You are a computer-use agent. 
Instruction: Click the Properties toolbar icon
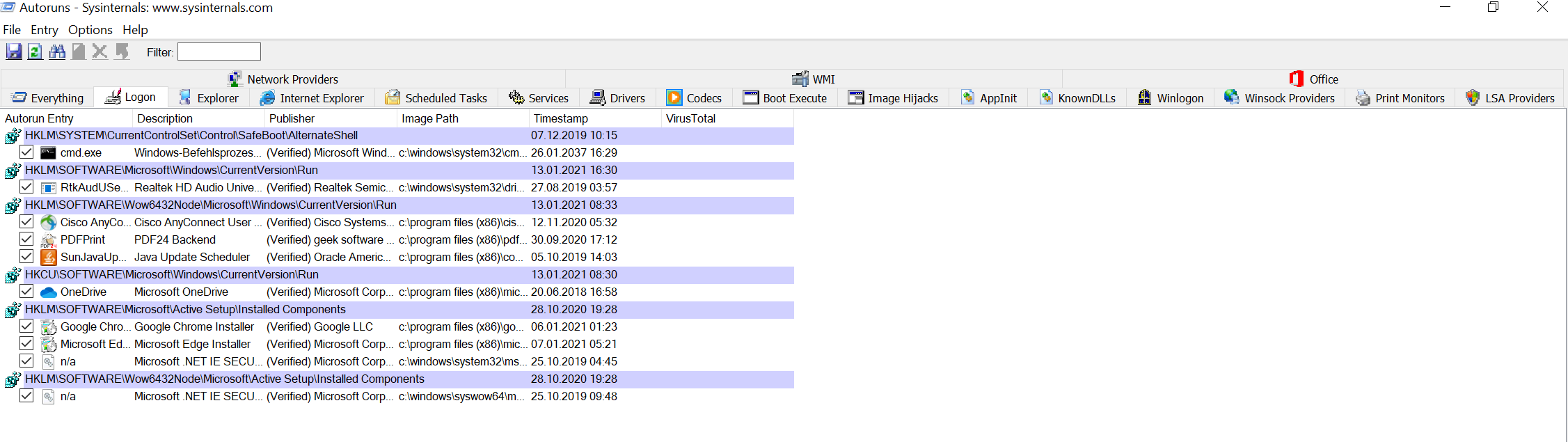[79, 52]
